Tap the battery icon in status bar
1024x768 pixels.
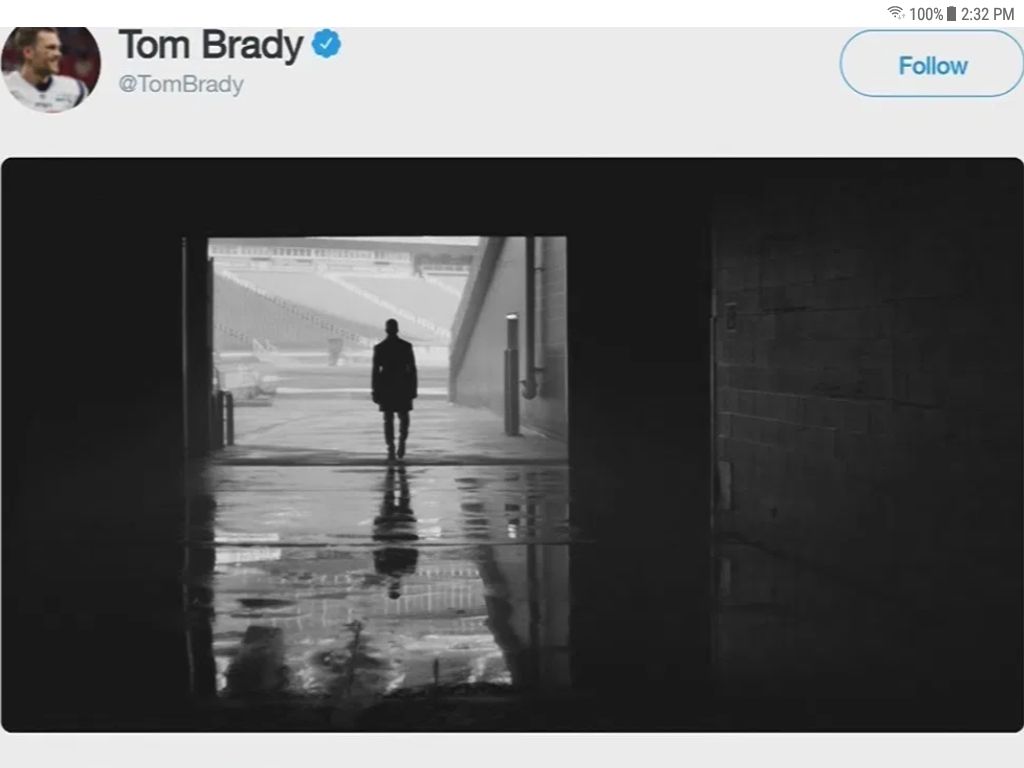[x=951, y=13]
